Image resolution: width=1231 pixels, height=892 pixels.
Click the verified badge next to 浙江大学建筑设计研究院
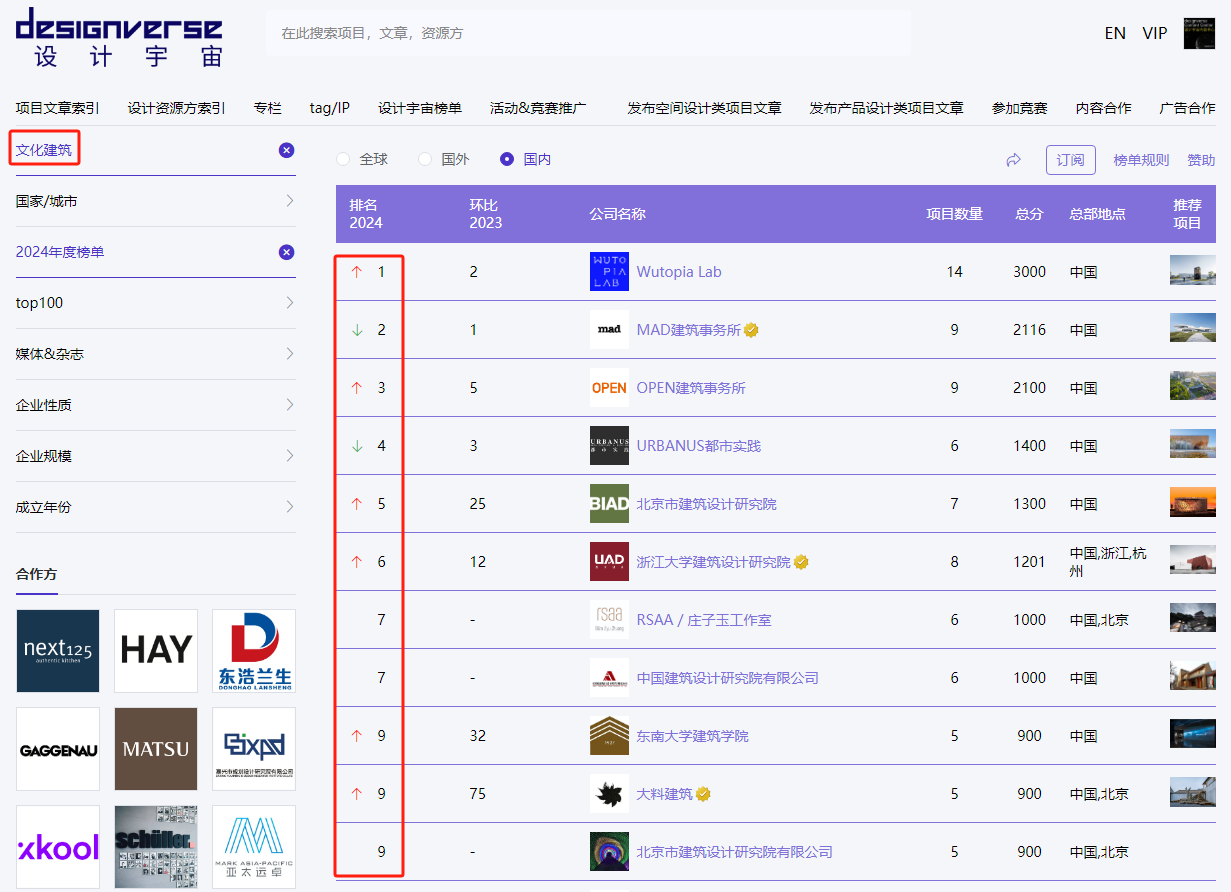pos(801,562)
